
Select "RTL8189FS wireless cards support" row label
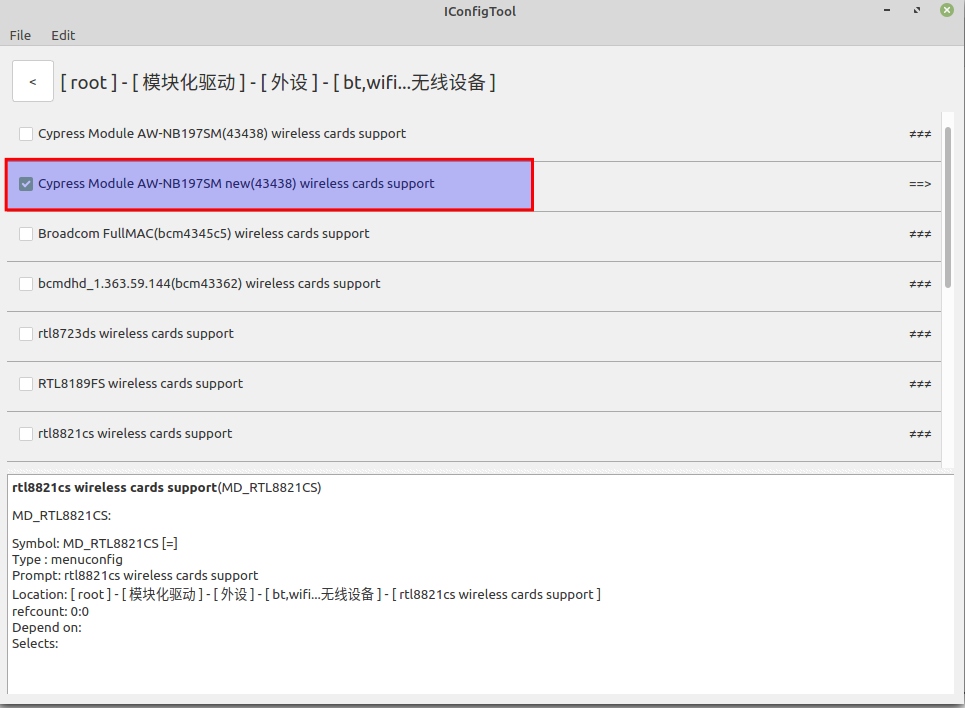tap(140, 384)
